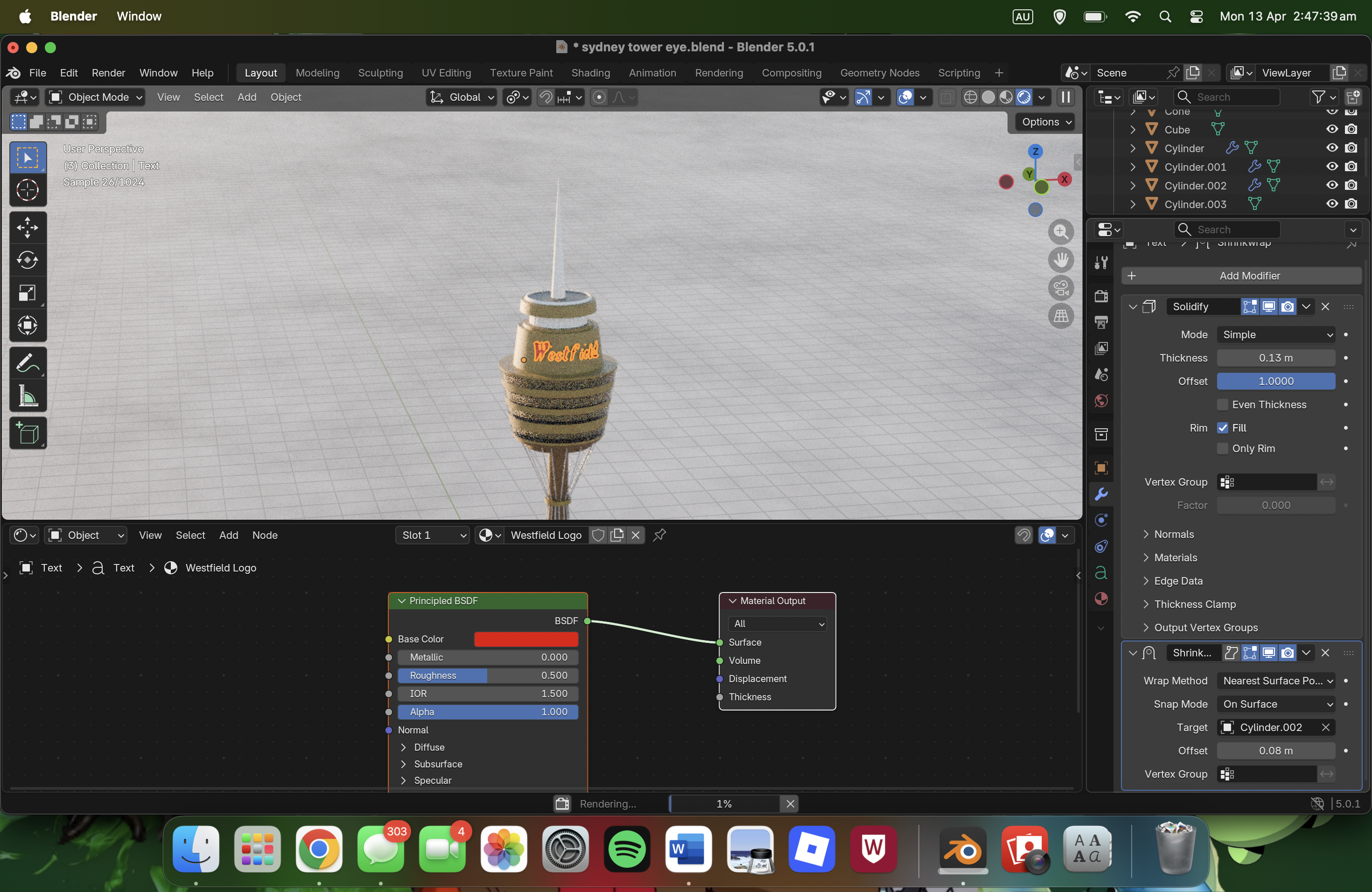Switch perspective/orthographic grid icon

(x=1061, y=316)
